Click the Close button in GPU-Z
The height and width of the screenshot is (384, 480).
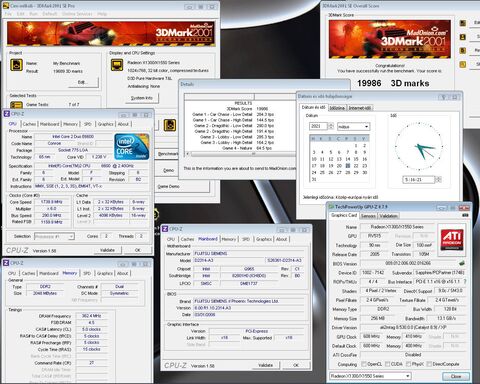pos(456,376)
